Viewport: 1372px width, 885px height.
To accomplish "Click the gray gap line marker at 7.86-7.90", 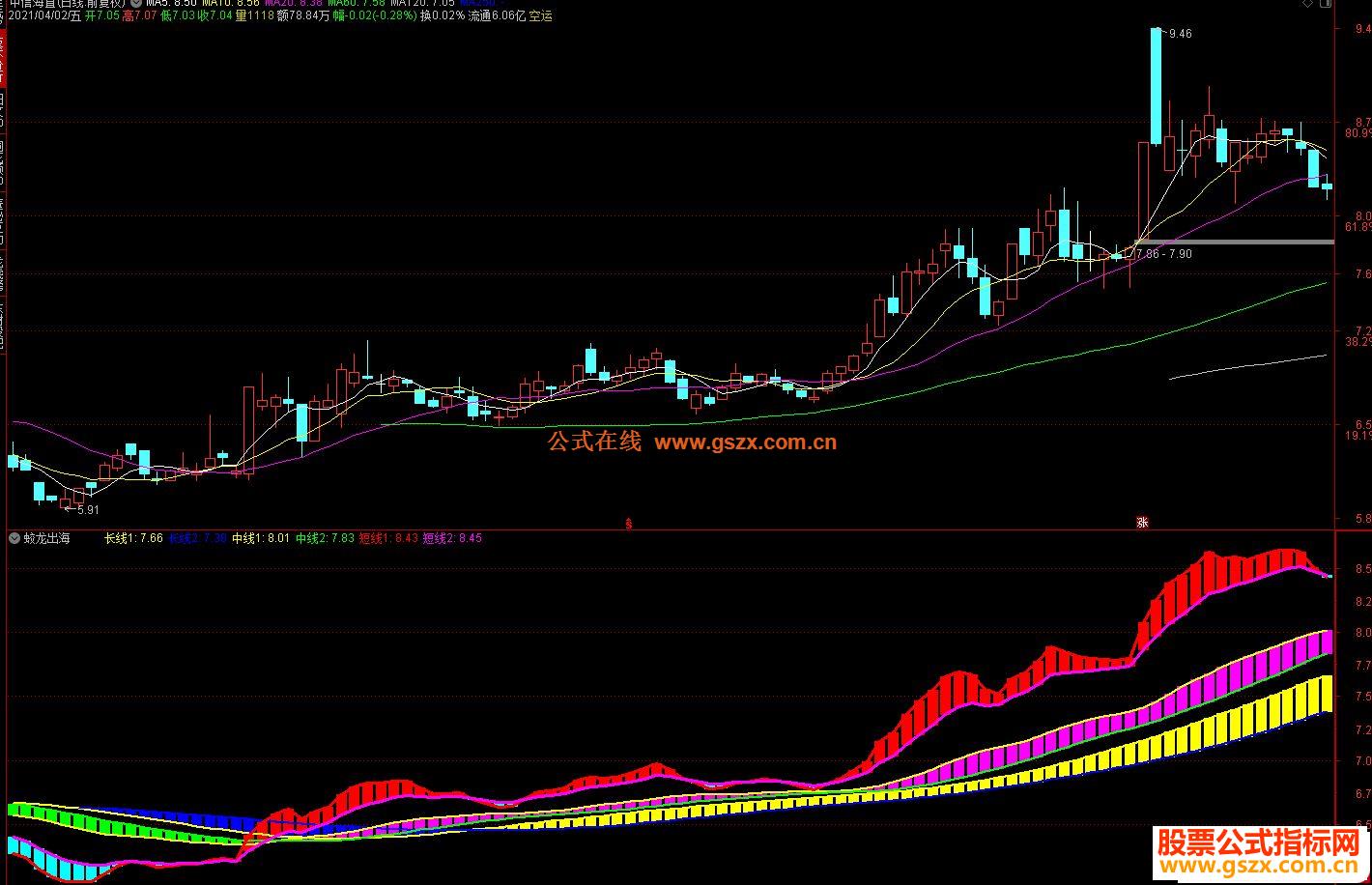I will point(1235,241).
